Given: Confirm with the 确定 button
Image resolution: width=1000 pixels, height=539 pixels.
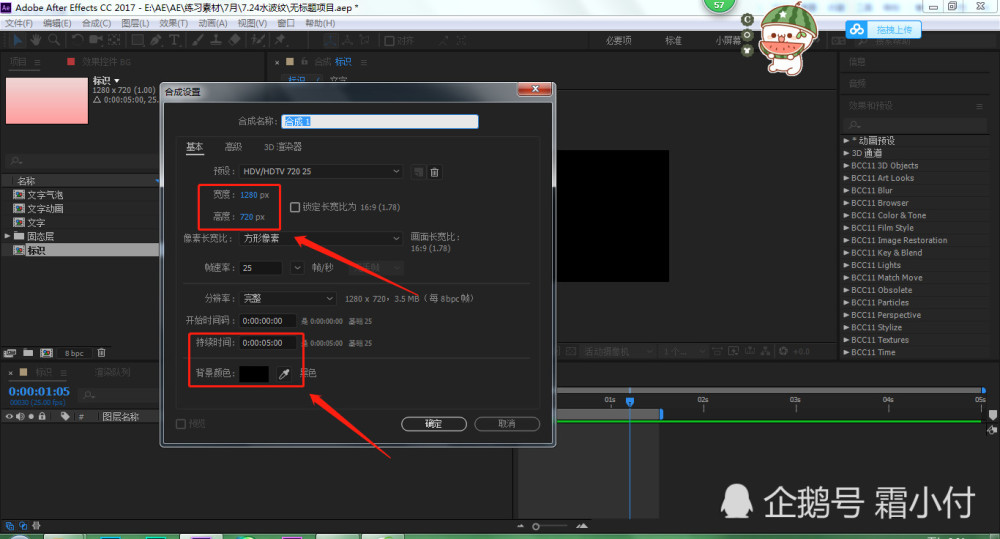Looking at the screenshot, I should (x=434, y=424).
